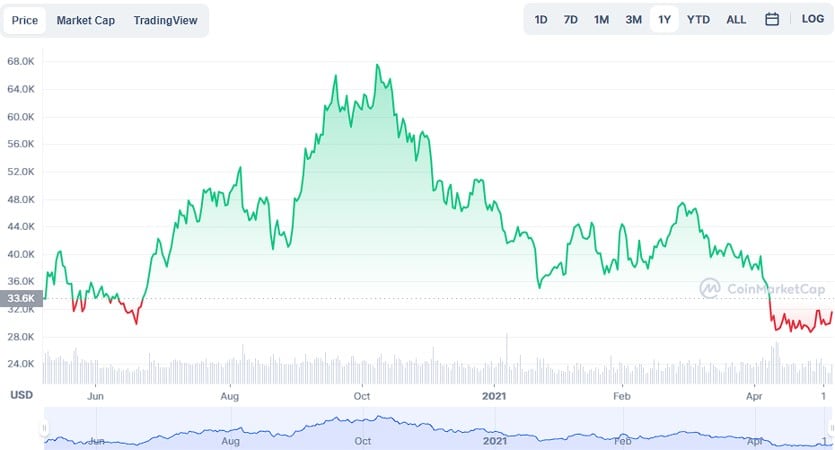Screen dimensions: 835x450
Task: Switch to the Price tab
Action: point(25,20)
